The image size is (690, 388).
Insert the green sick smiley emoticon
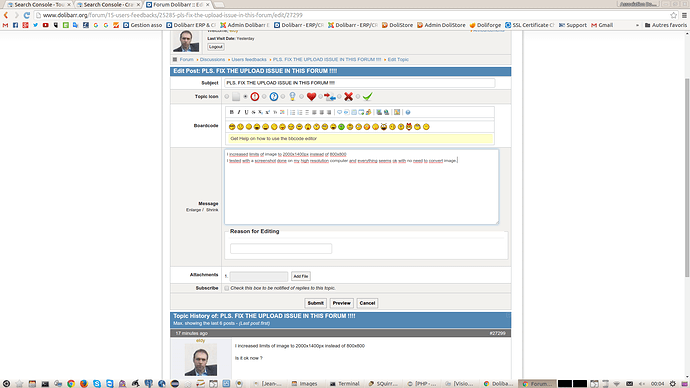341,127
